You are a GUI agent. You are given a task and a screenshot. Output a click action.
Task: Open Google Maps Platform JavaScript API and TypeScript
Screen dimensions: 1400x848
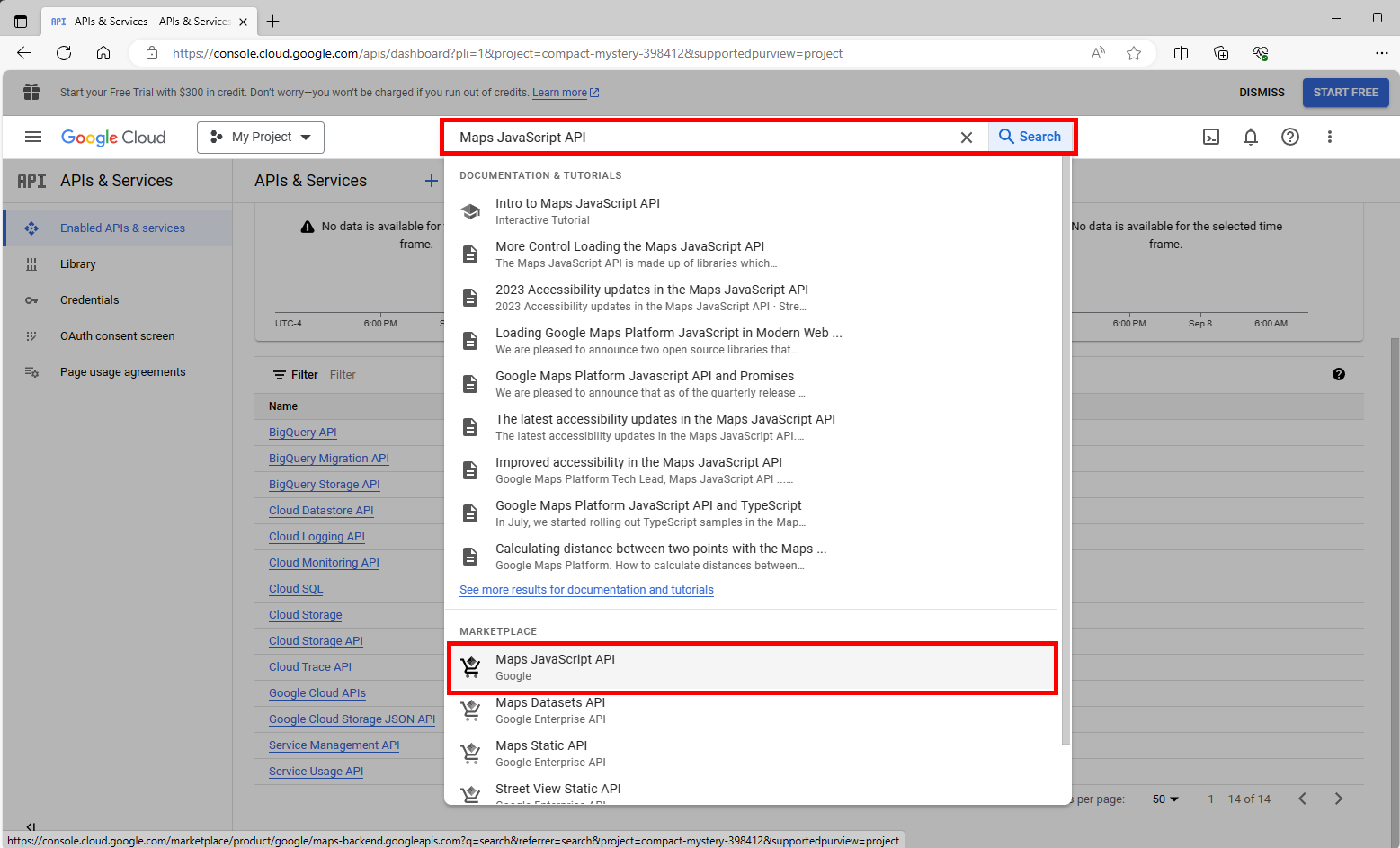[x=753, y=513]
